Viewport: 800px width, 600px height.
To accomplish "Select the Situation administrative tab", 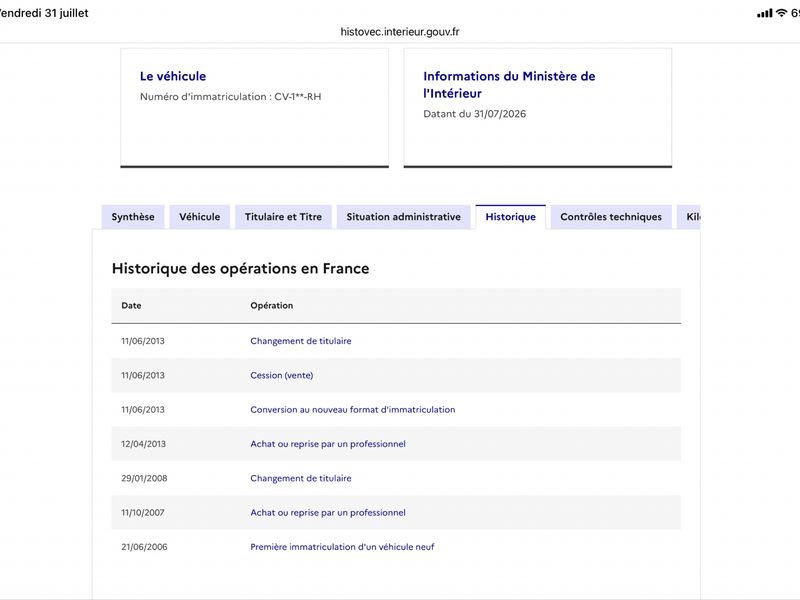I will (404, 217).
